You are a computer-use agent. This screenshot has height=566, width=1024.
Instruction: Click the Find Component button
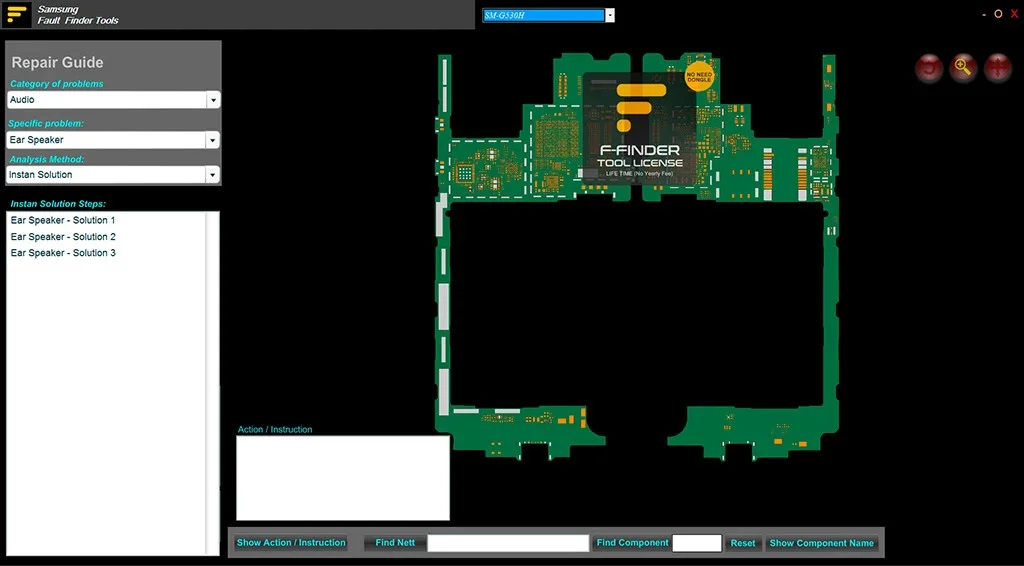[632, 542]
